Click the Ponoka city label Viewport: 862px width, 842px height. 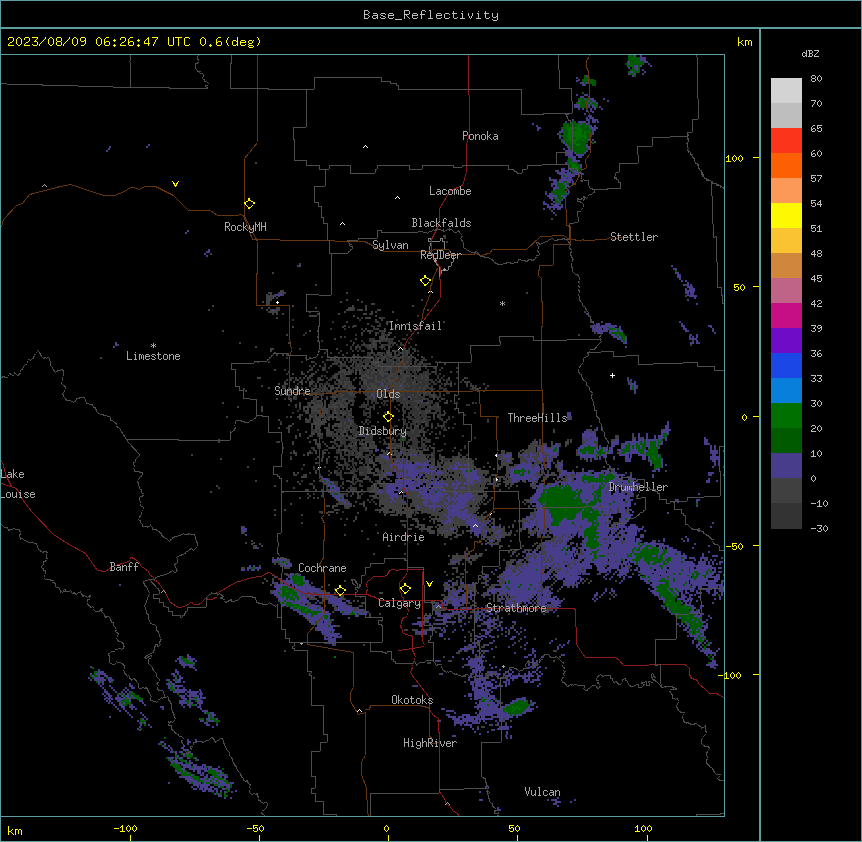click(x=480, y=136)
